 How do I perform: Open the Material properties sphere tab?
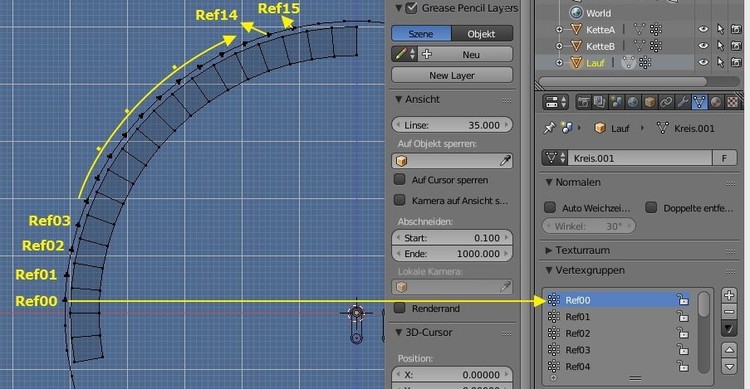point(716,102)
